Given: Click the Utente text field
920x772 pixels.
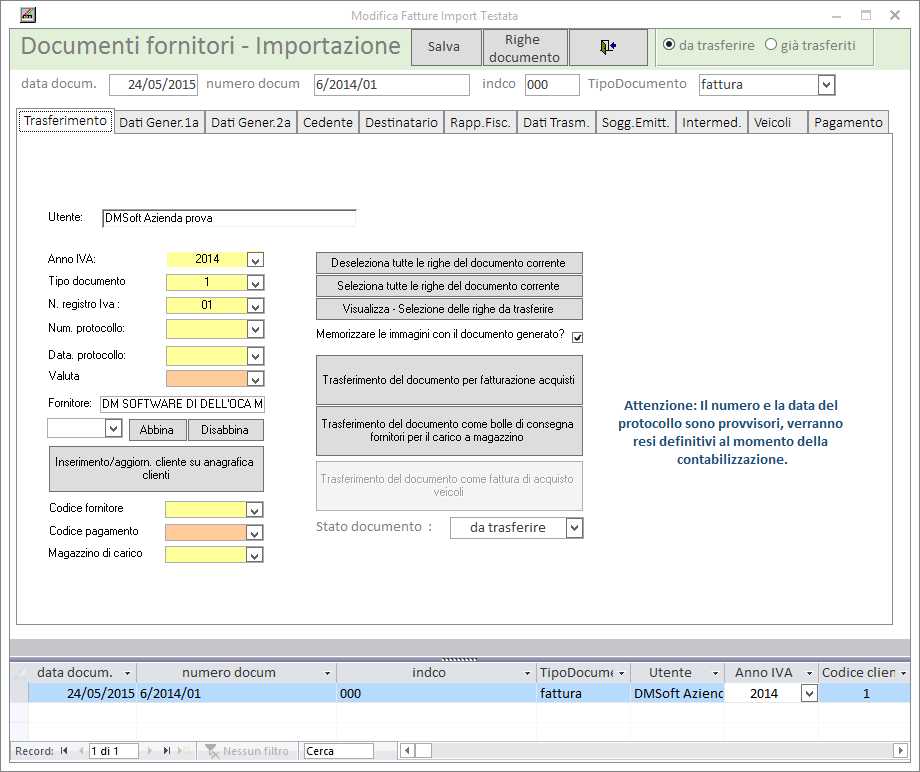Looking at the screenshot, I should tap(229, 218).
